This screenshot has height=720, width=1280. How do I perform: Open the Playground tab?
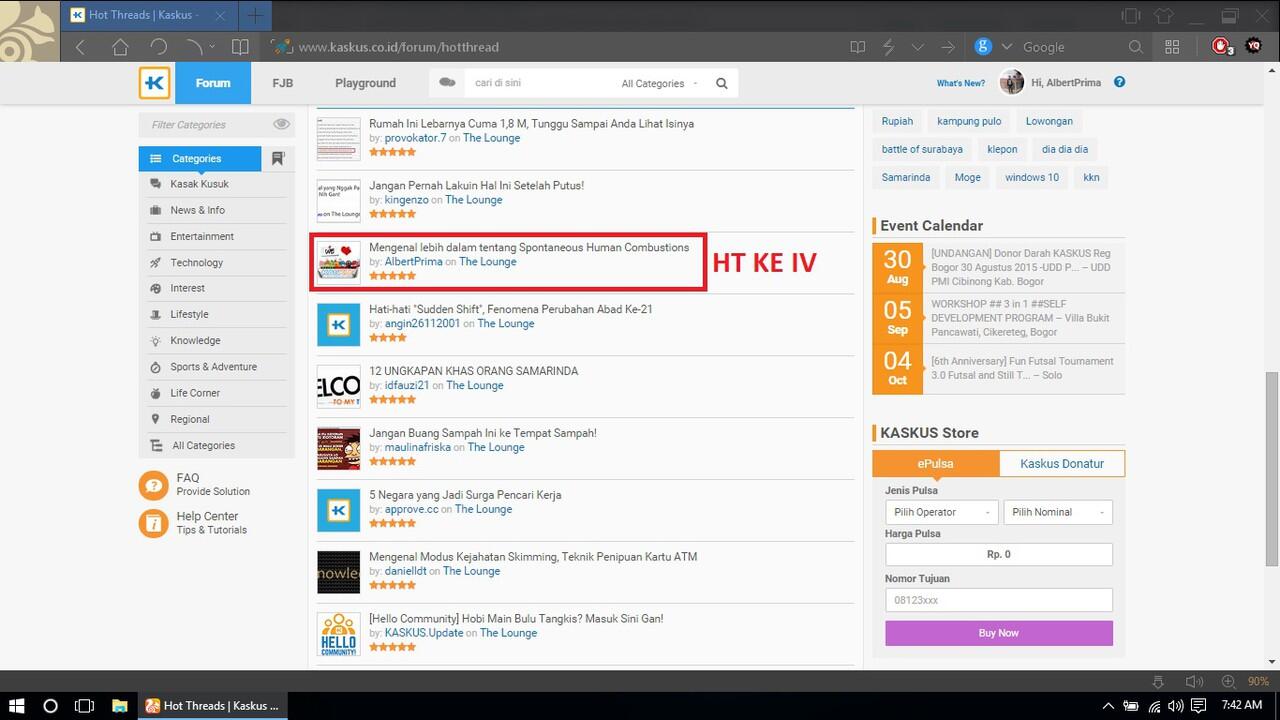pyautogui.click(x=366, y=83)
